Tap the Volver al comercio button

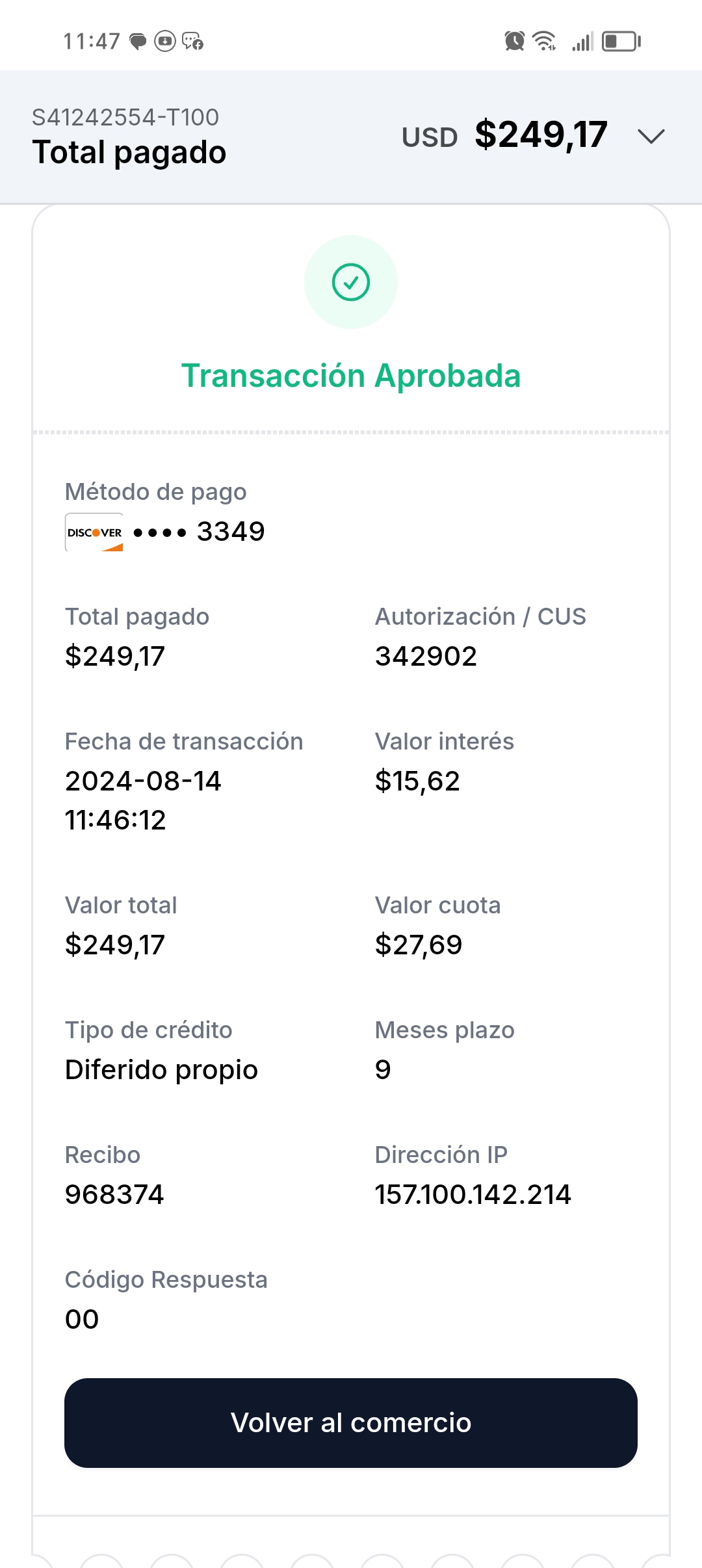351,1422
